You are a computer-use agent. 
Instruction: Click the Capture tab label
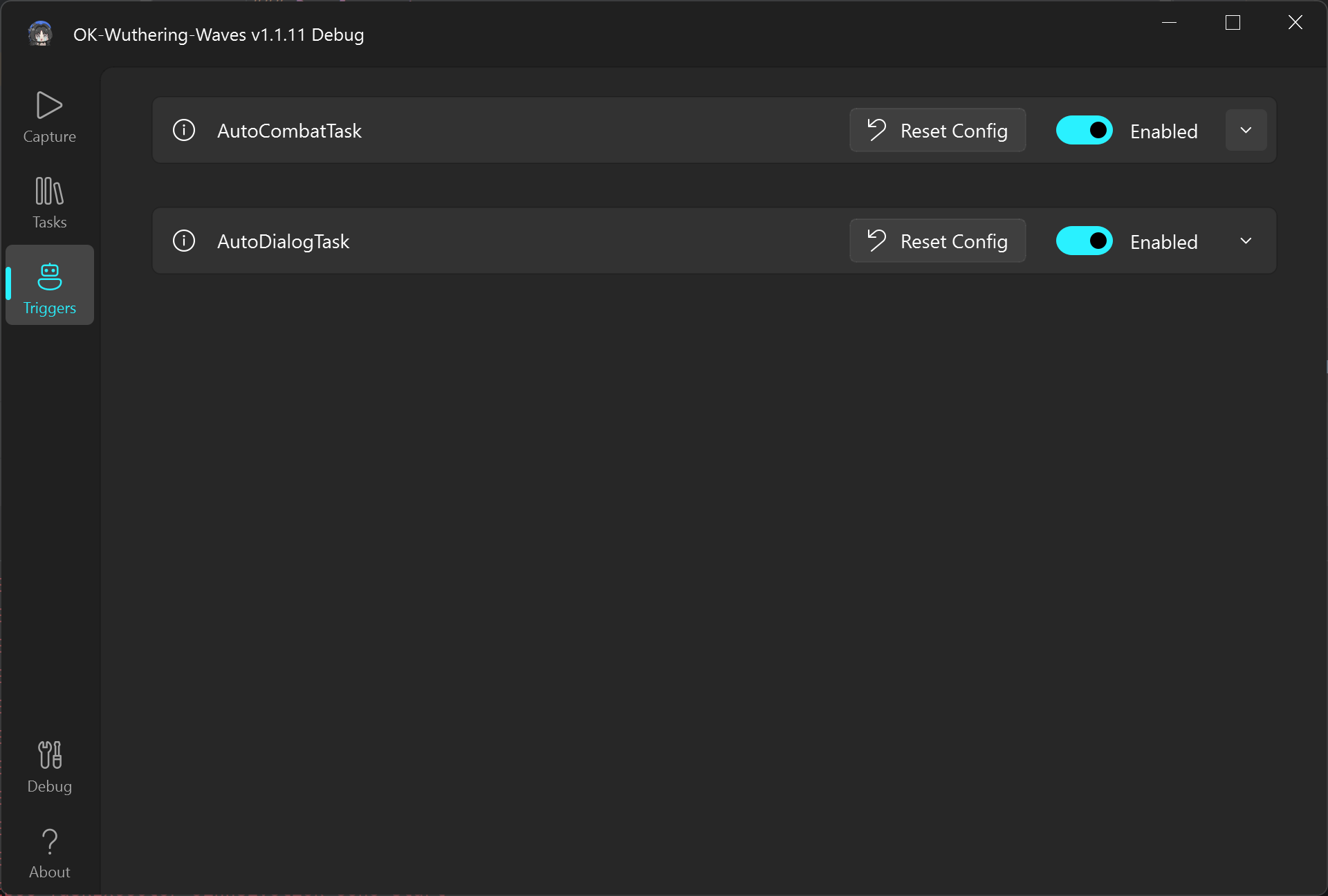tap(49, 136)
